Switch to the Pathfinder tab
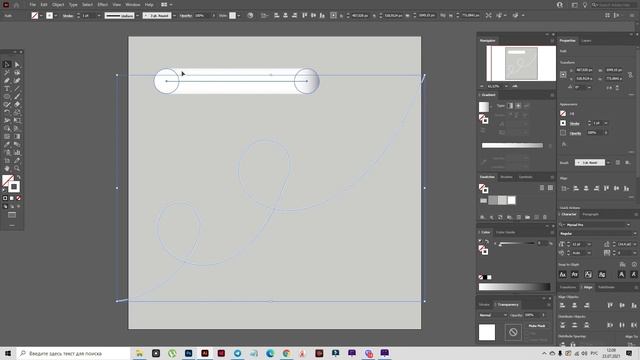This screenshot has width=640, height=360. point(606,287)
